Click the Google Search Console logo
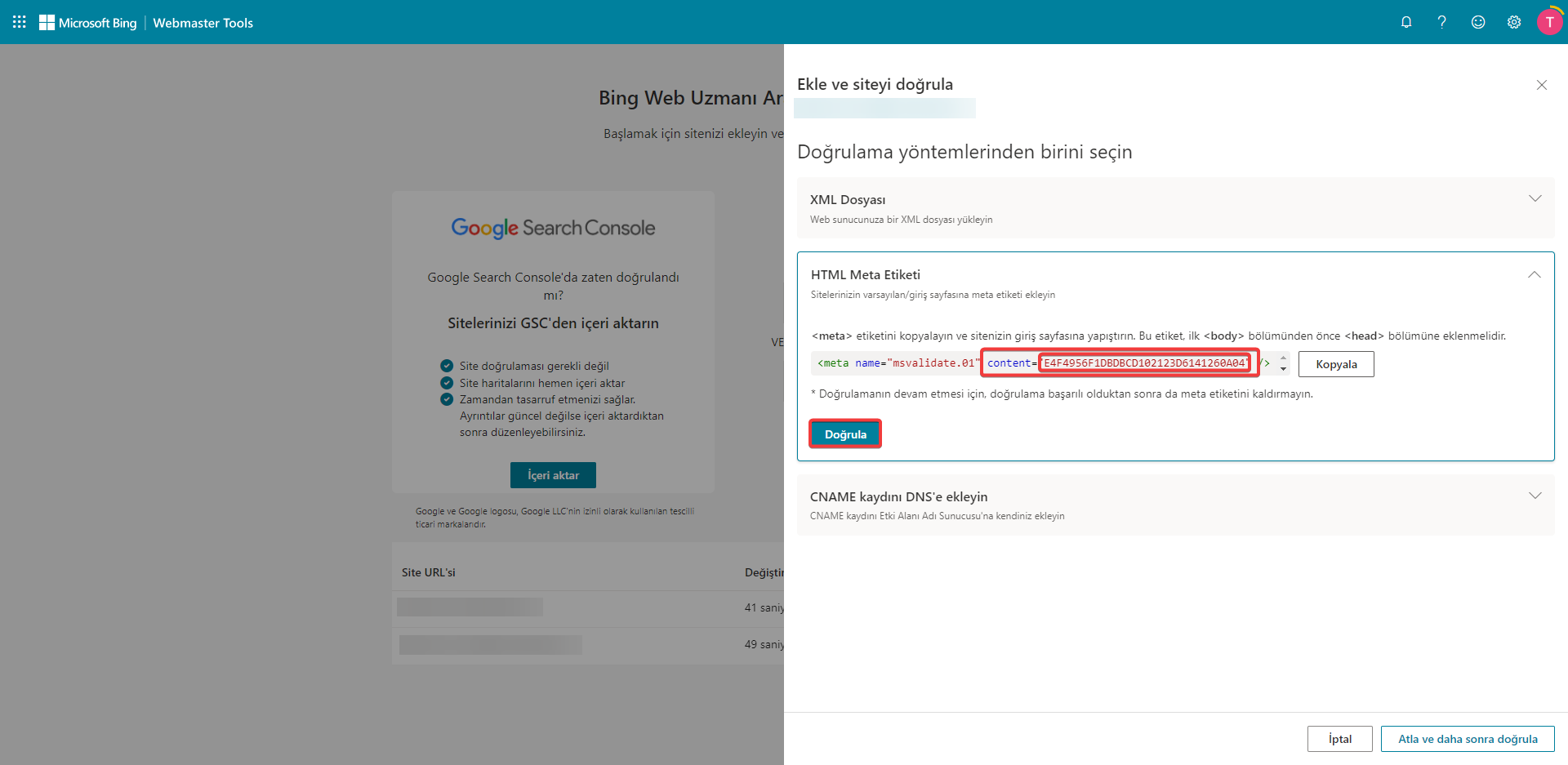This screenshot has height=765, width=1568. tap(553, 228)
